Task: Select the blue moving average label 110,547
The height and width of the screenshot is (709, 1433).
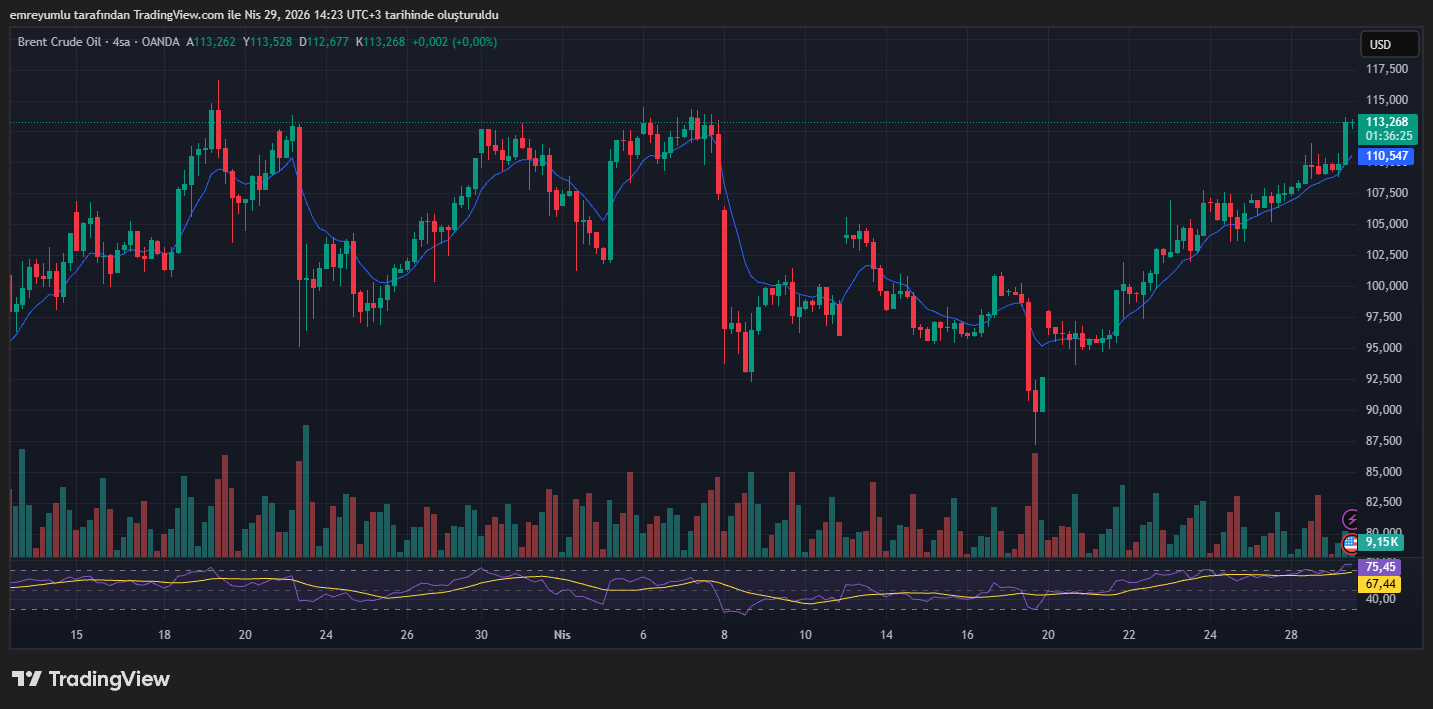Action: pos(1386,156)
